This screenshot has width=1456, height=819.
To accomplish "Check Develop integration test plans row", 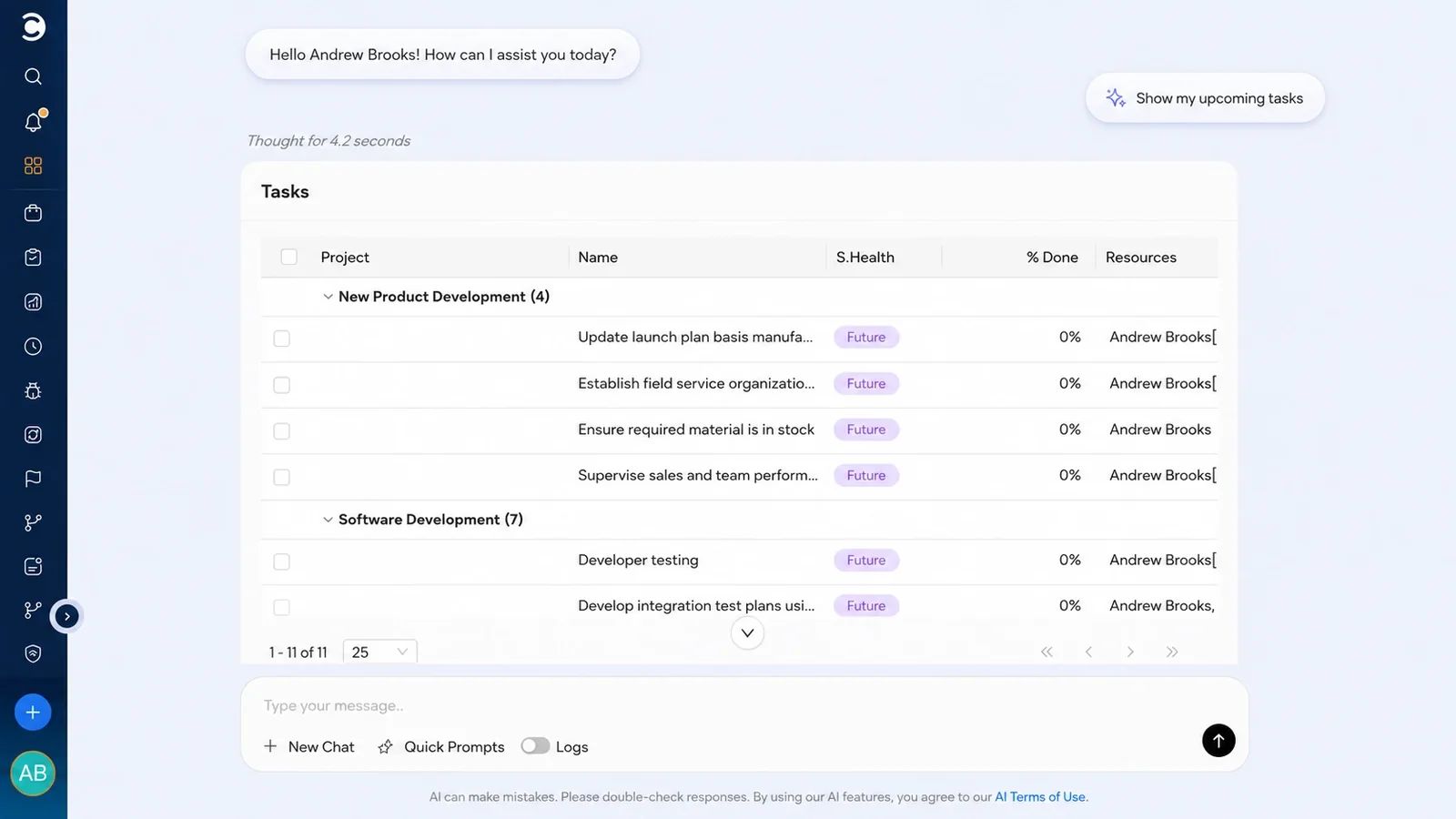I will click(x=282, y=607).
